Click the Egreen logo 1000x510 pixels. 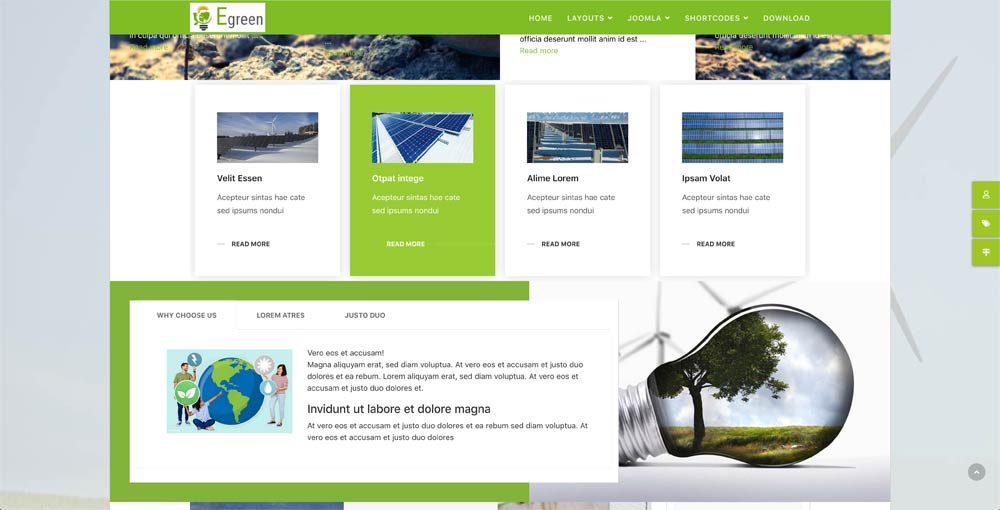coord(228,17)
